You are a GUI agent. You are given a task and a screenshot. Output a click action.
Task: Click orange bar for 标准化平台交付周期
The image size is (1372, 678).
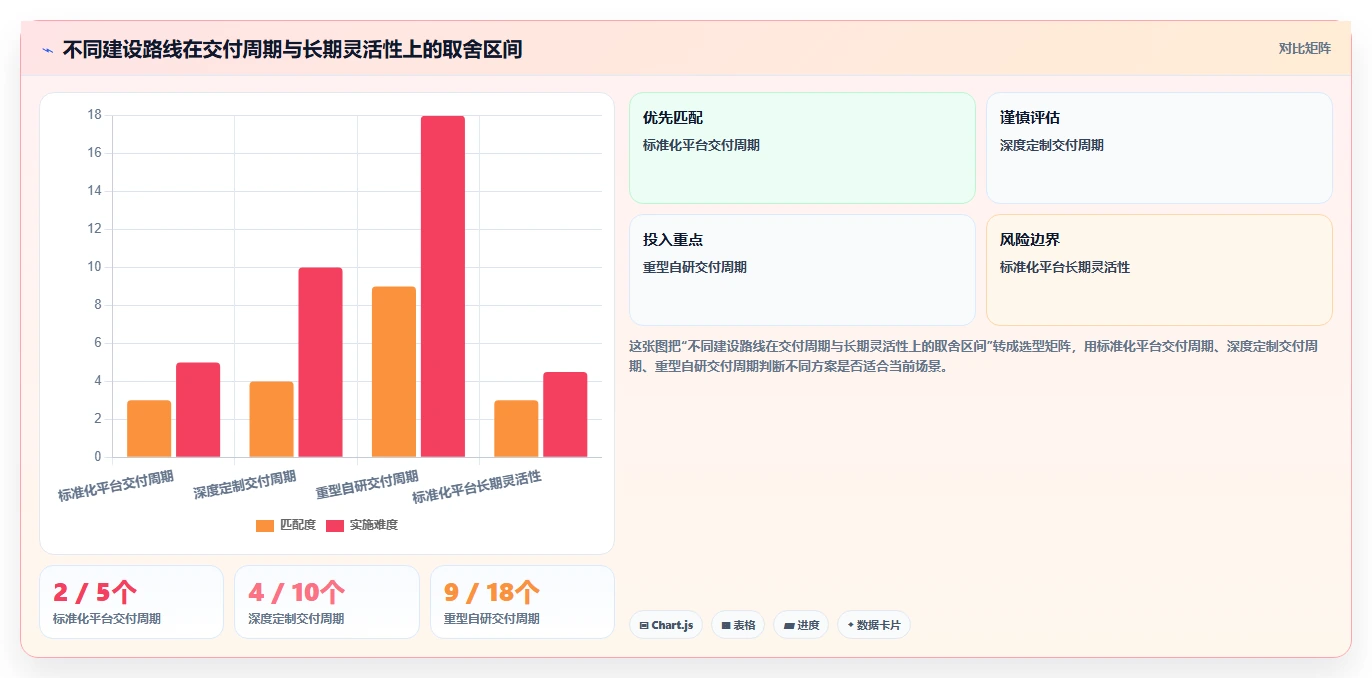pyautogui.click(x=149, y=429)
